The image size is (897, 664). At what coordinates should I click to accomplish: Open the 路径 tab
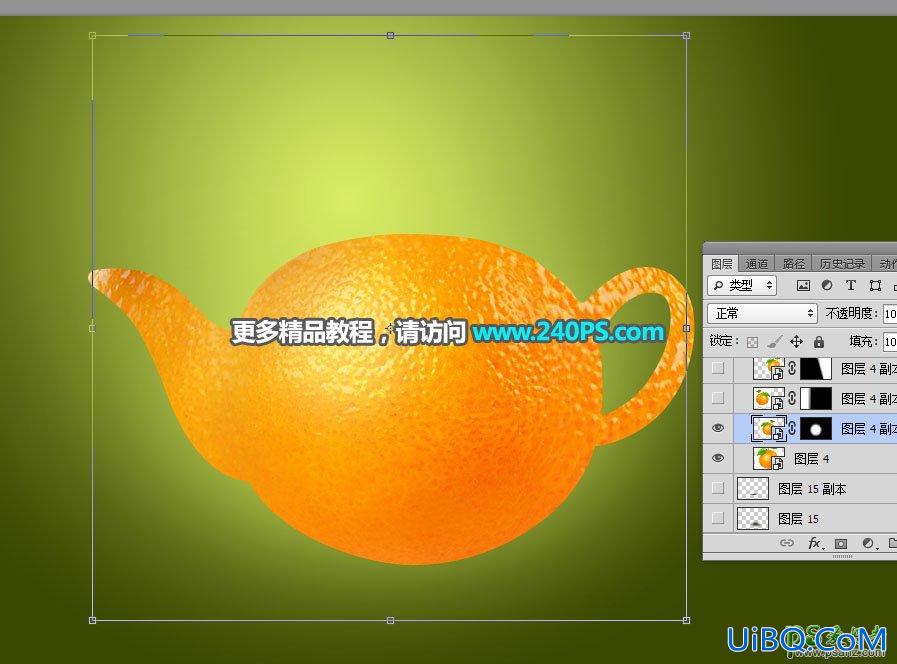click(x=793, y=264)
